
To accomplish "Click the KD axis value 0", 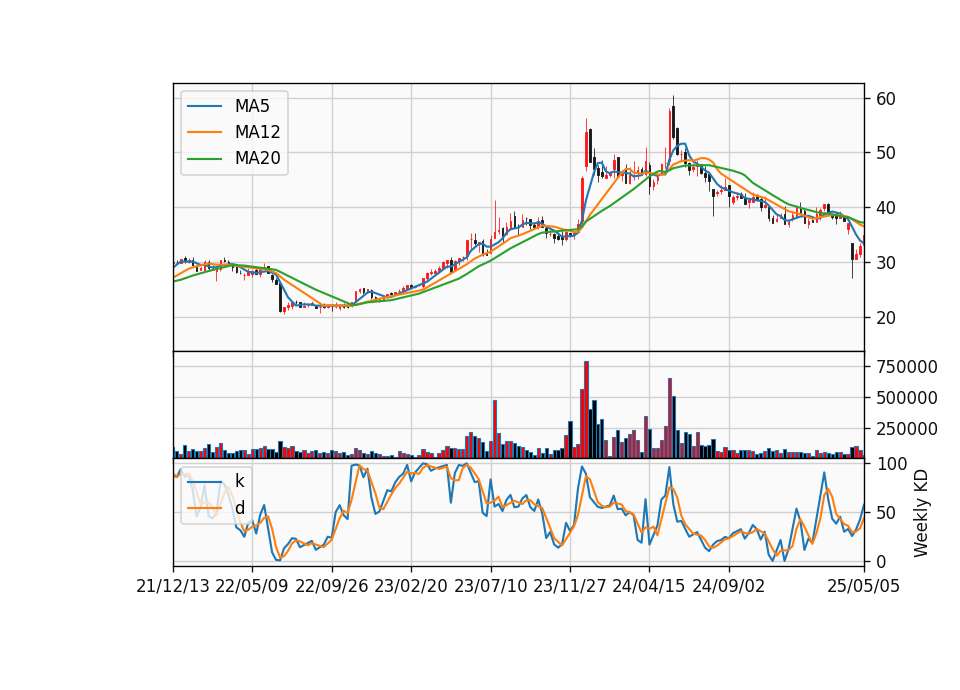I will (881, 561).
